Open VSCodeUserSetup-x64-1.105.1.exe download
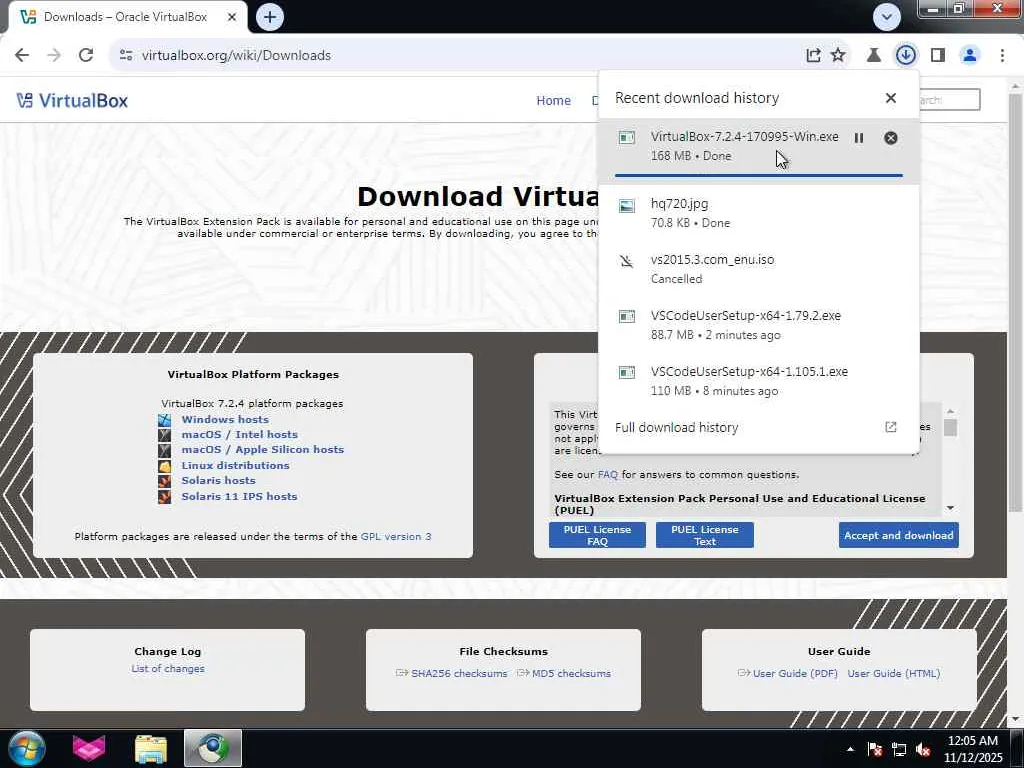 pos(759,381)
